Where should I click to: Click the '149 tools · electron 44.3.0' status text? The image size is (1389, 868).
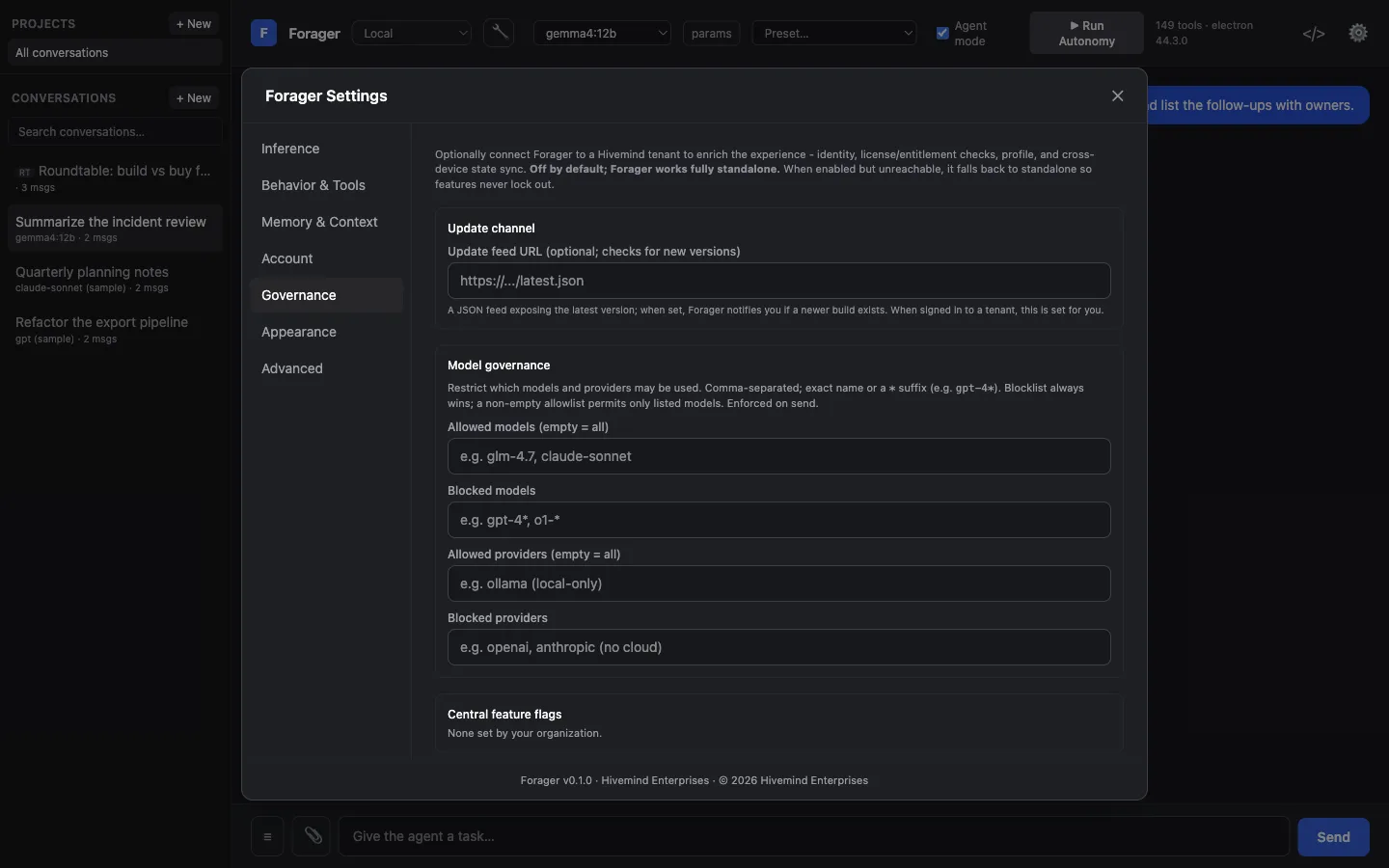(1204, 33)
